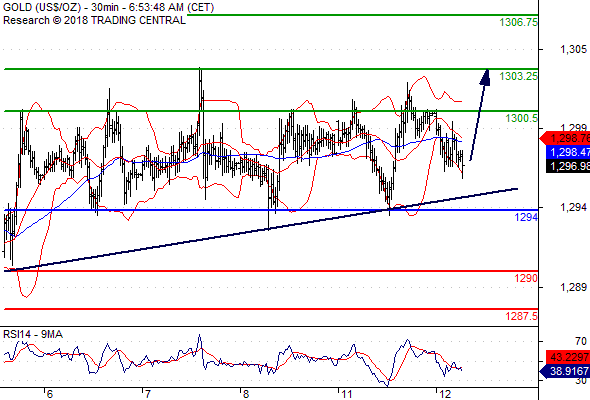Click the red 1287.5 support label
Screen dimensions: 590x400
point(522,316)
